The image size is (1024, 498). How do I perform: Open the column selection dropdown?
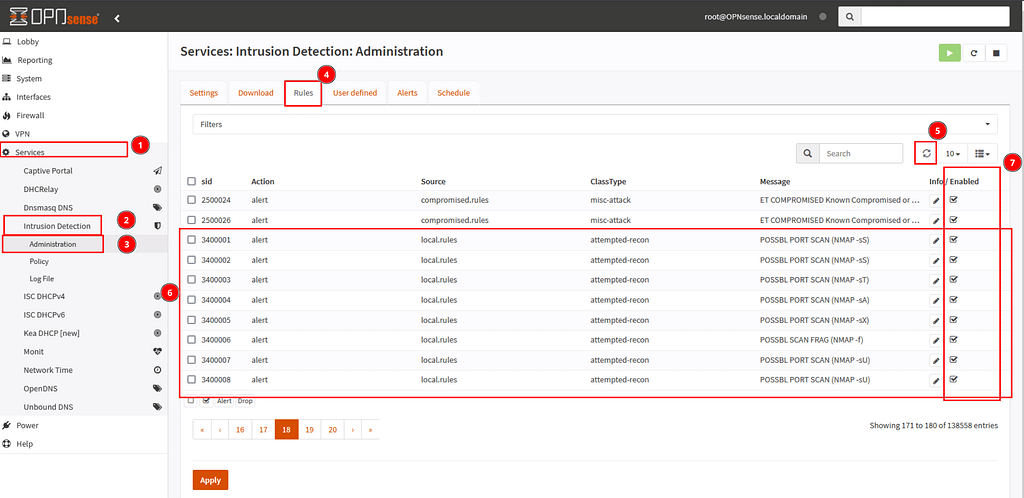pos(982,153)
